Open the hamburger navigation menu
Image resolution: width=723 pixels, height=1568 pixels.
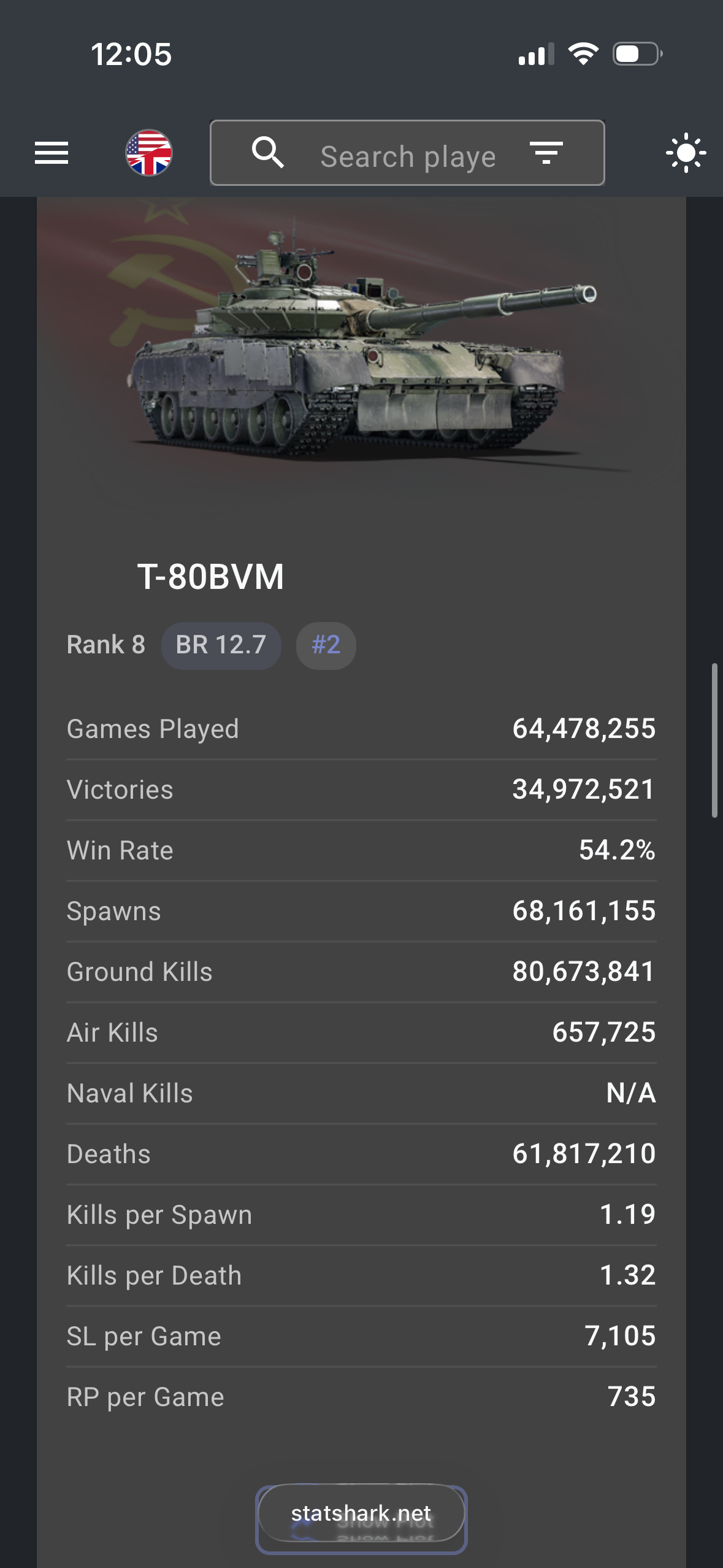(52, 153)
